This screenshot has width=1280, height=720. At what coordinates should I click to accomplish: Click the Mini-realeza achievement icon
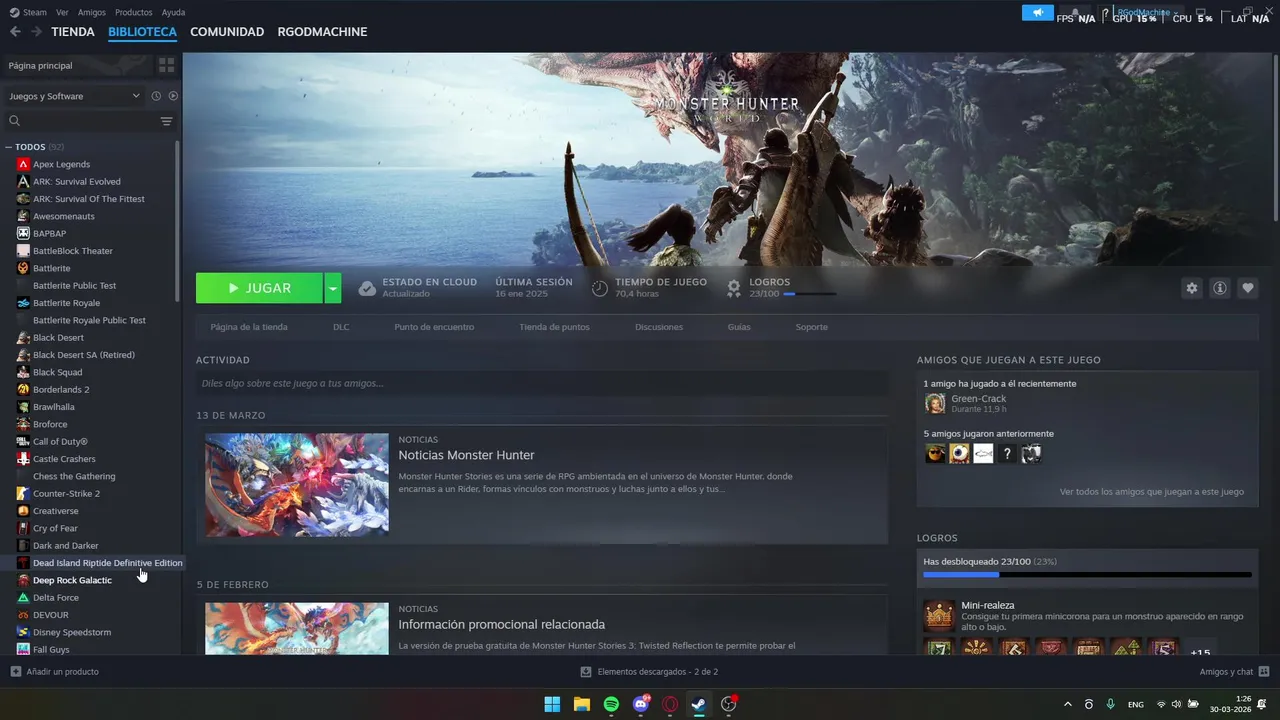click(x=939, y=615)
